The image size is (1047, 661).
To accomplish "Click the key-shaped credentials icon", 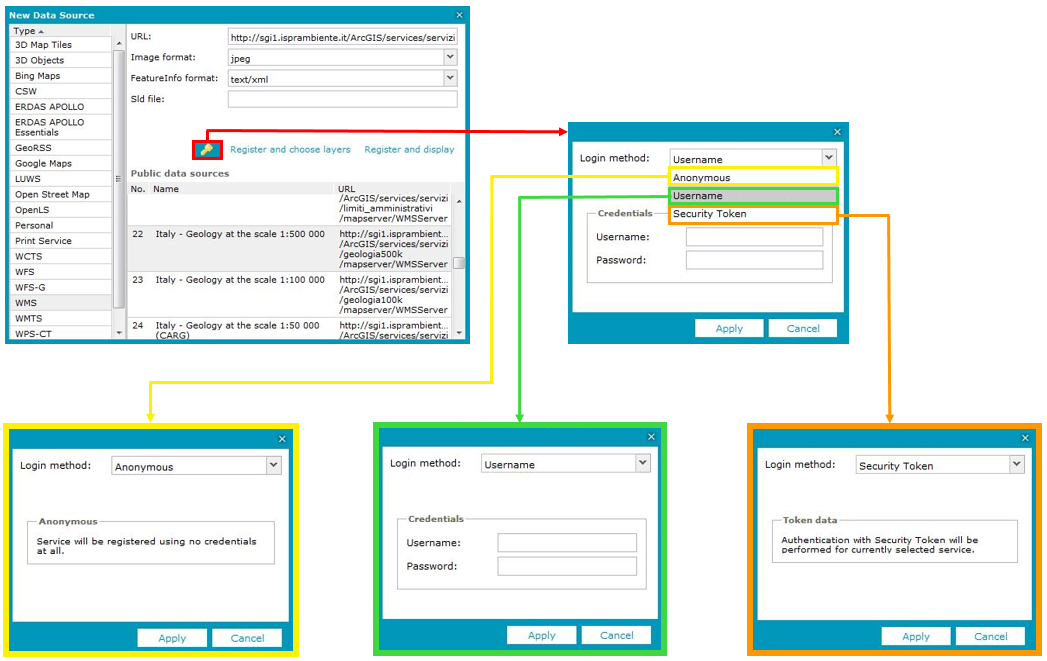I will click(x=205, y=148).
